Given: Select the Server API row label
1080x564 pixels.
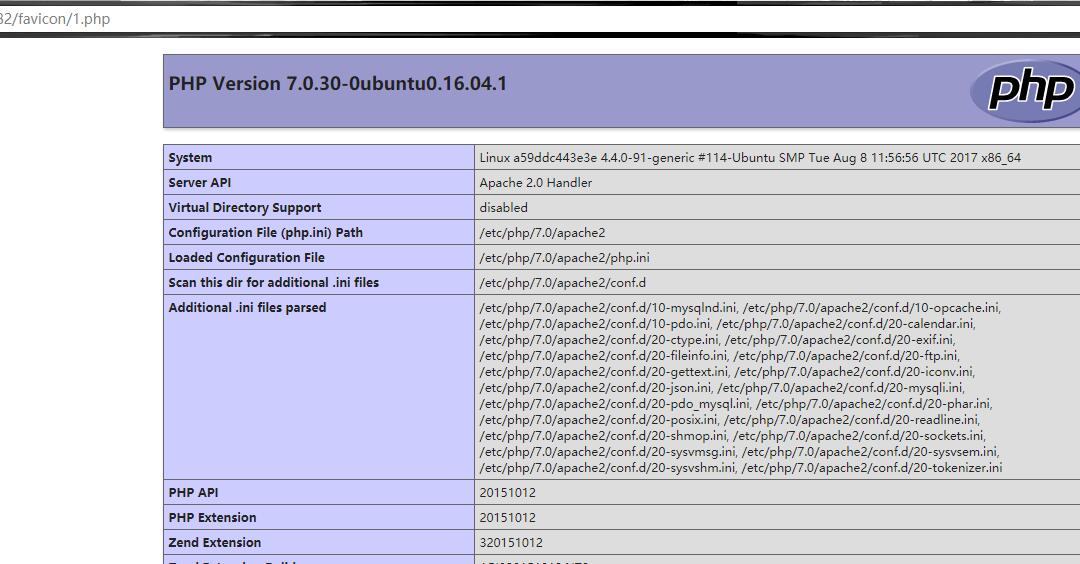Looking at the screenshot, I should click(200, 183).
